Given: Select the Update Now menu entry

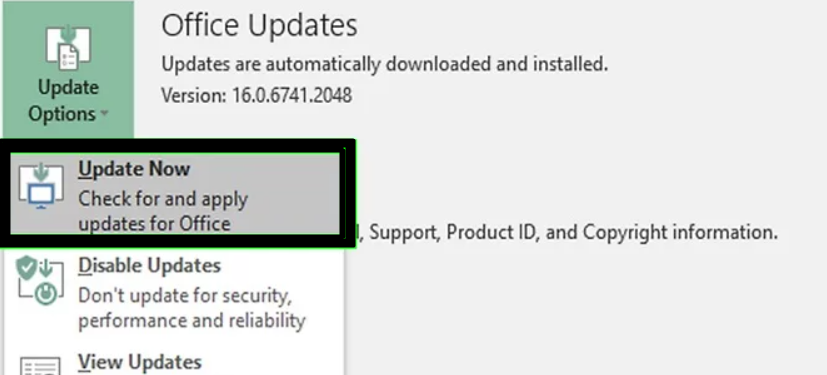Looking at the screenshot, I should 175,194.
